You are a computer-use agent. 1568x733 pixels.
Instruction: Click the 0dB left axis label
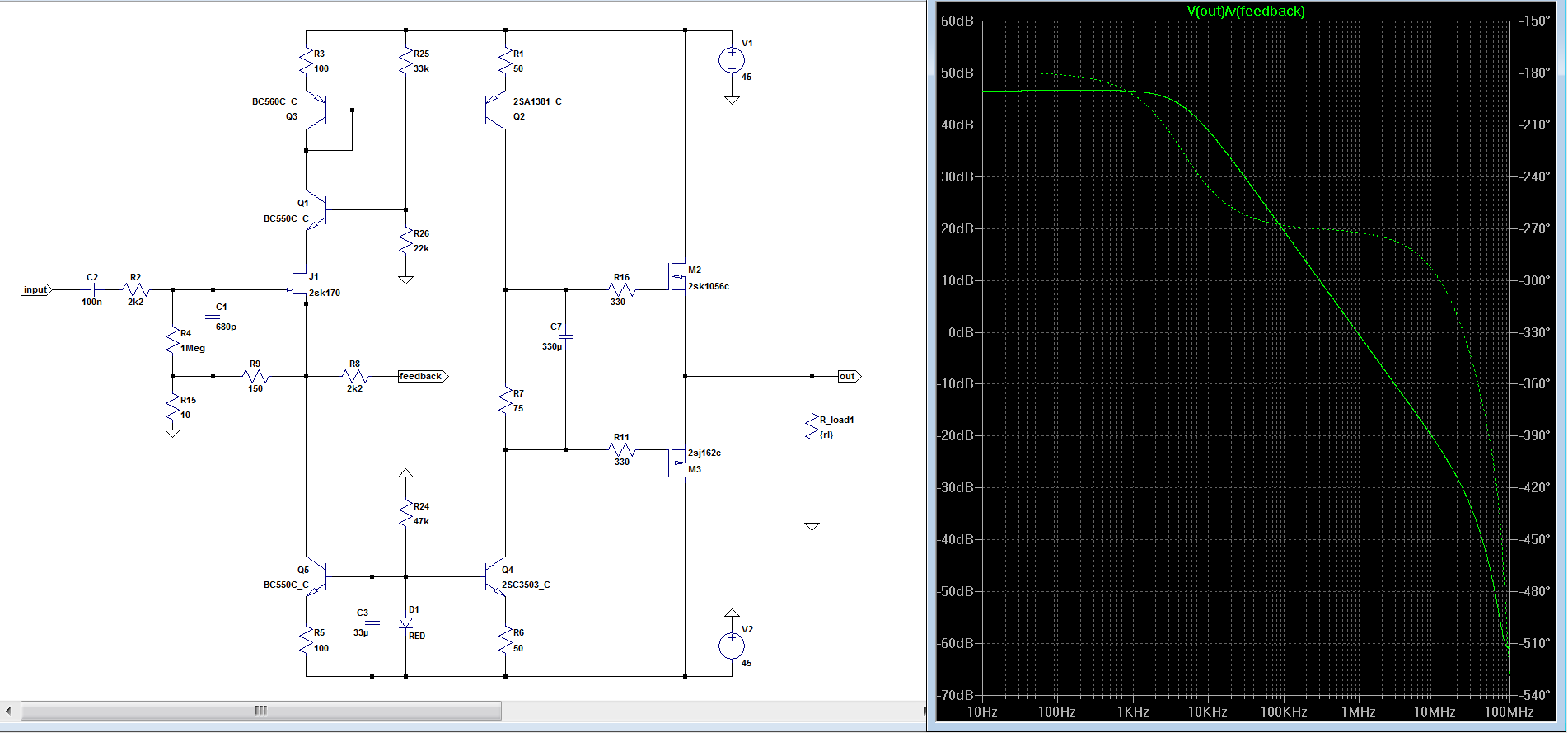961,332
